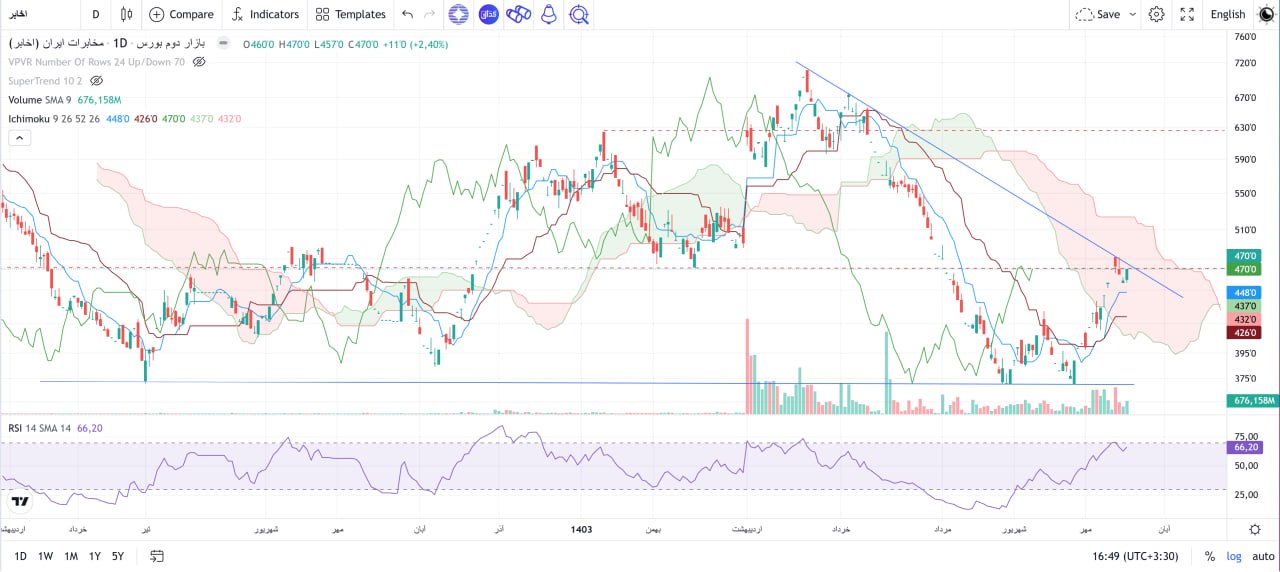Open the candlestick chart style selector
1280x572 pixels.
(x=126, y=14)
